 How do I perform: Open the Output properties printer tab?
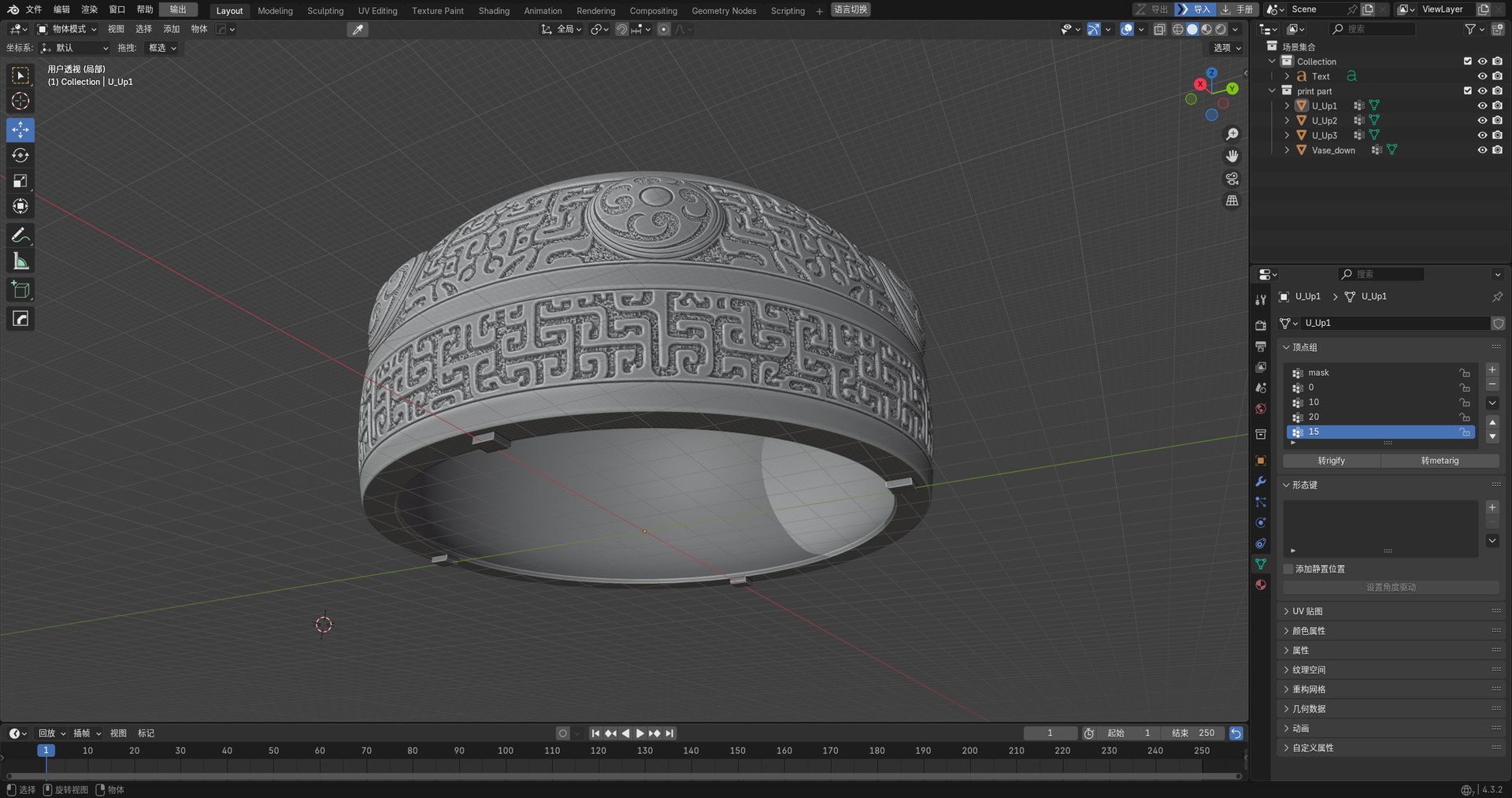[x=1261, y=347]
